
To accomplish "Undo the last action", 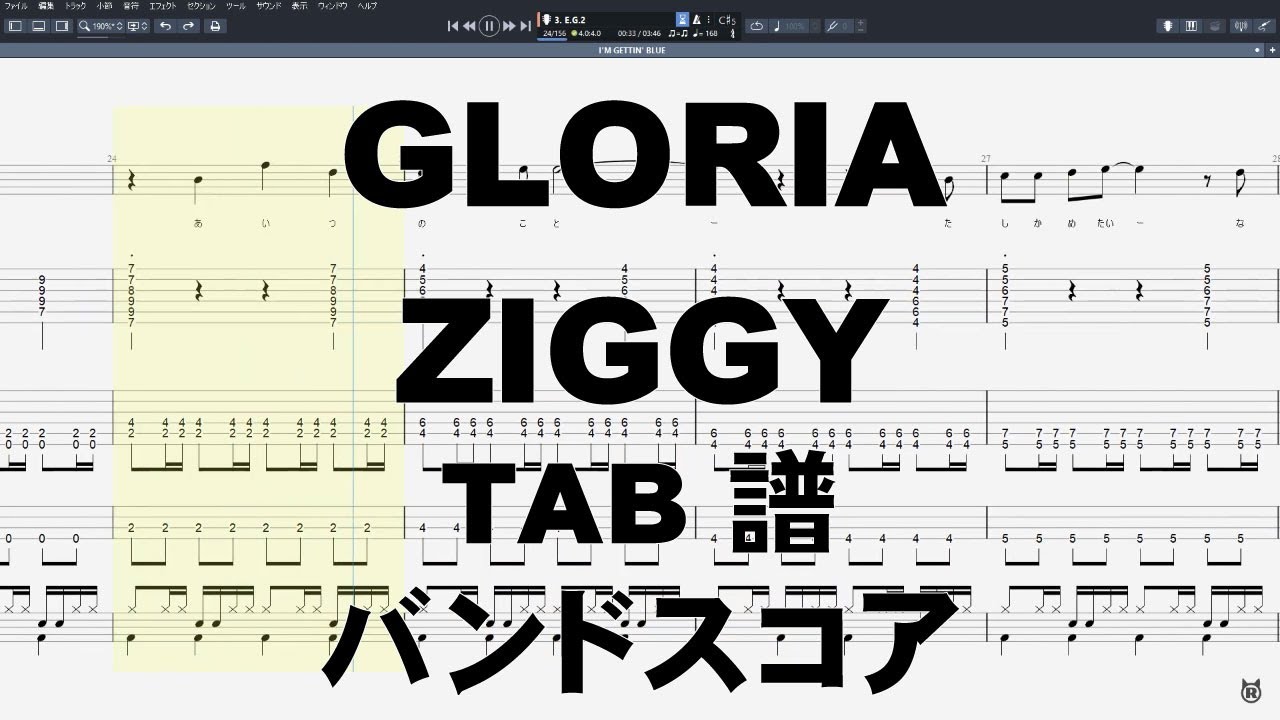I will [165, 26].
